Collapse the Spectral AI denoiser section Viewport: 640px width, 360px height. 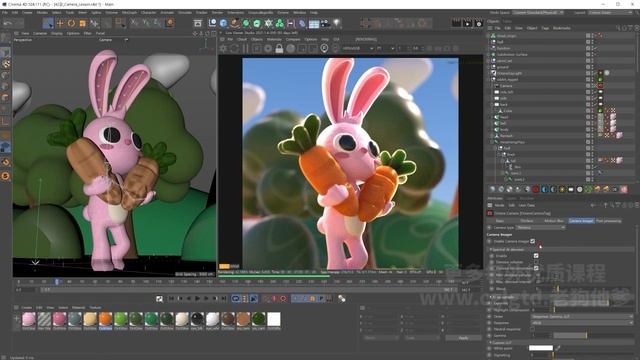[x=491, y=249]
